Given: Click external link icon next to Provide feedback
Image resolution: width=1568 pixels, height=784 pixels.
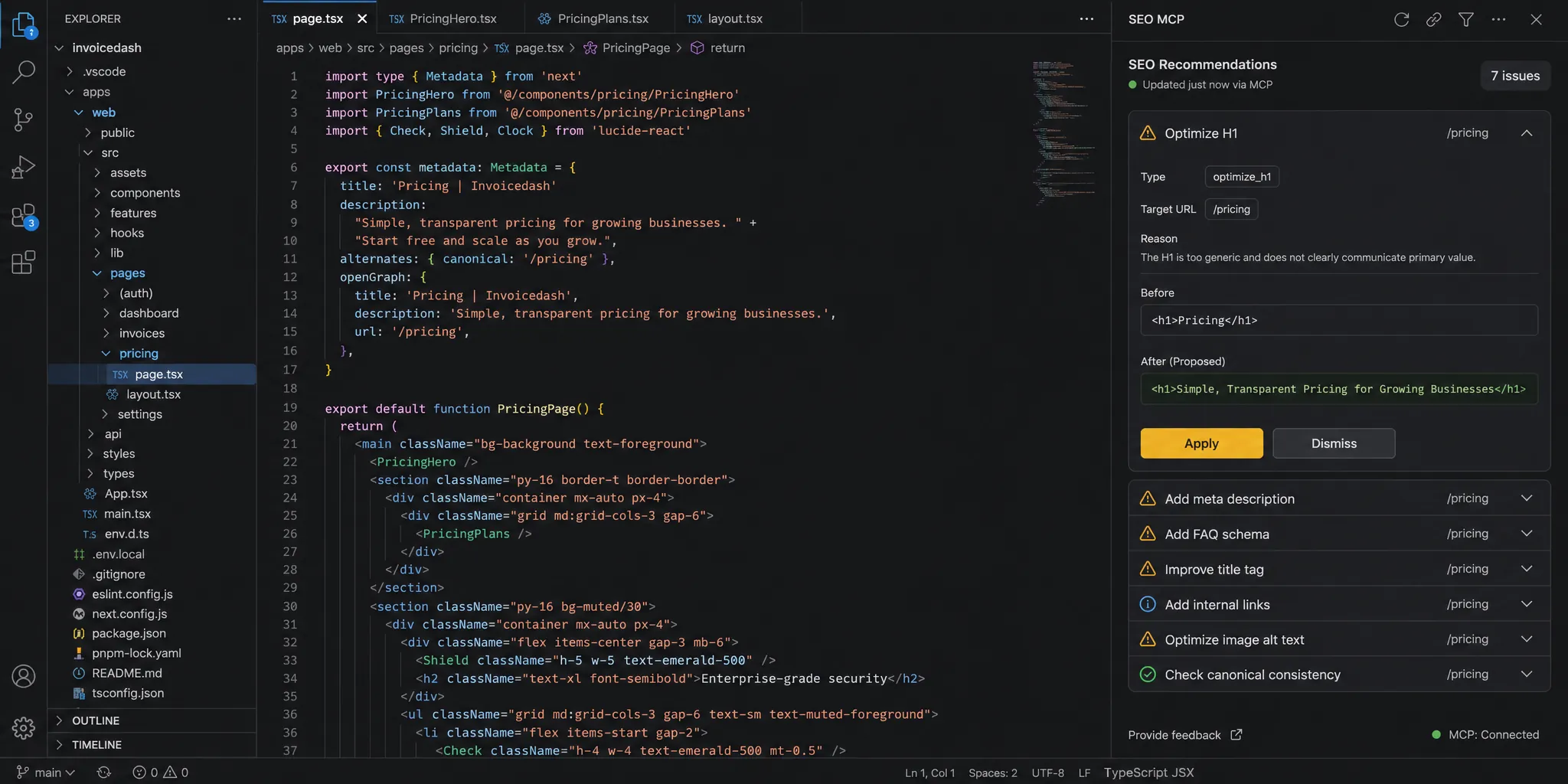Looking at the screenshot, I should (1236, 734).
